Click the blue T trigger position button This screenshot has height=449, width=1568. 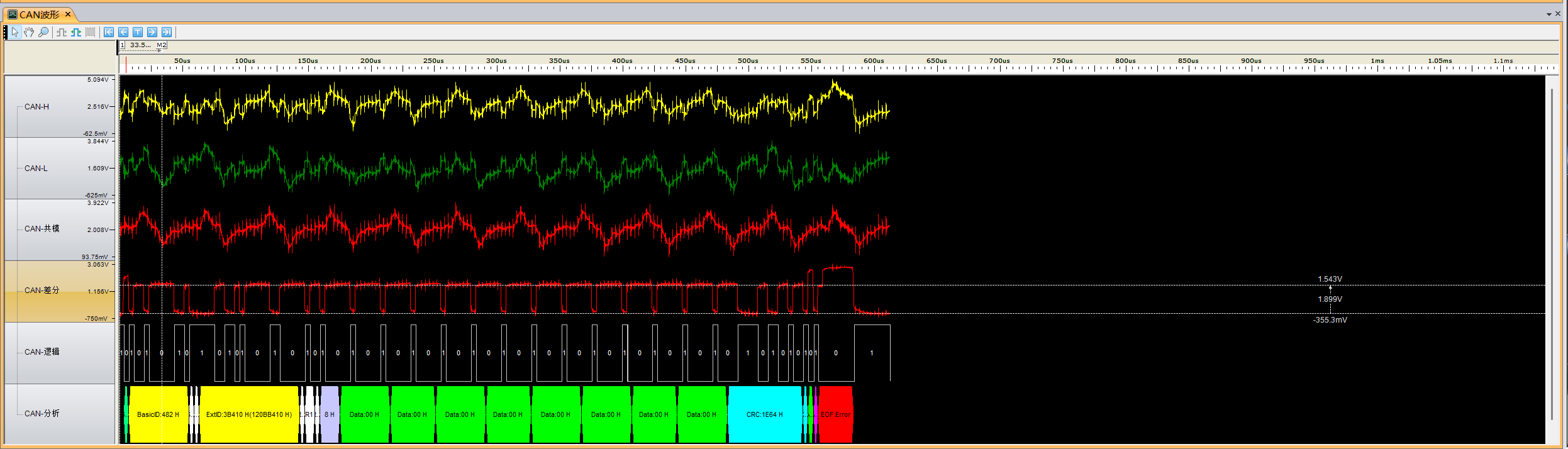[x=138, y=32]
